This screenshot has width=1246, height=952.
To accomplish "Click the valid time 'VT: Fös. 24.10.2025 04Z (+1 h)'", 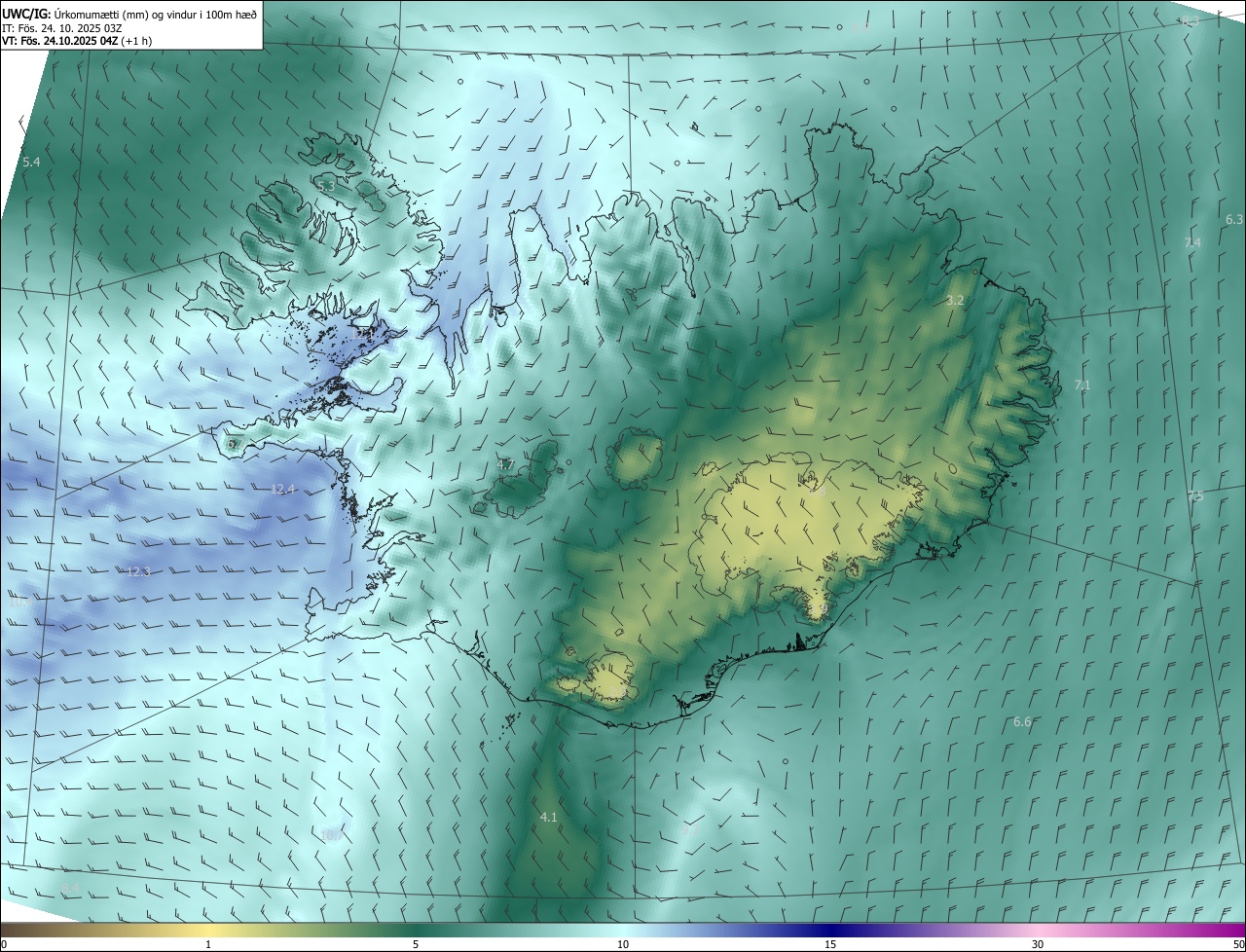I will (x=77, y=41).
